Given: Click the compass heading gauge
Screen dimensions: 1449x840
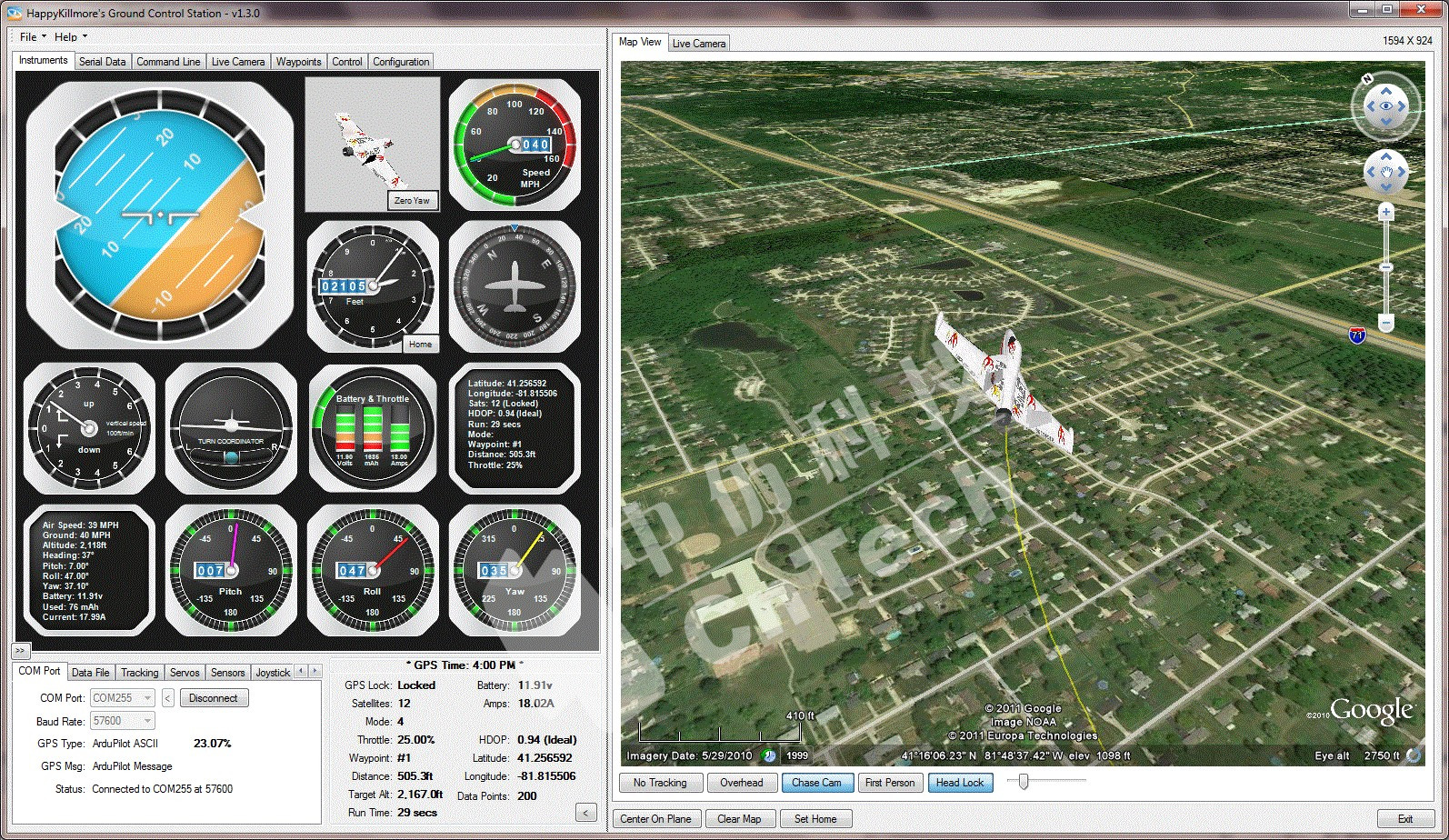Looking at the screenshot, I should (x=515, y=286).
